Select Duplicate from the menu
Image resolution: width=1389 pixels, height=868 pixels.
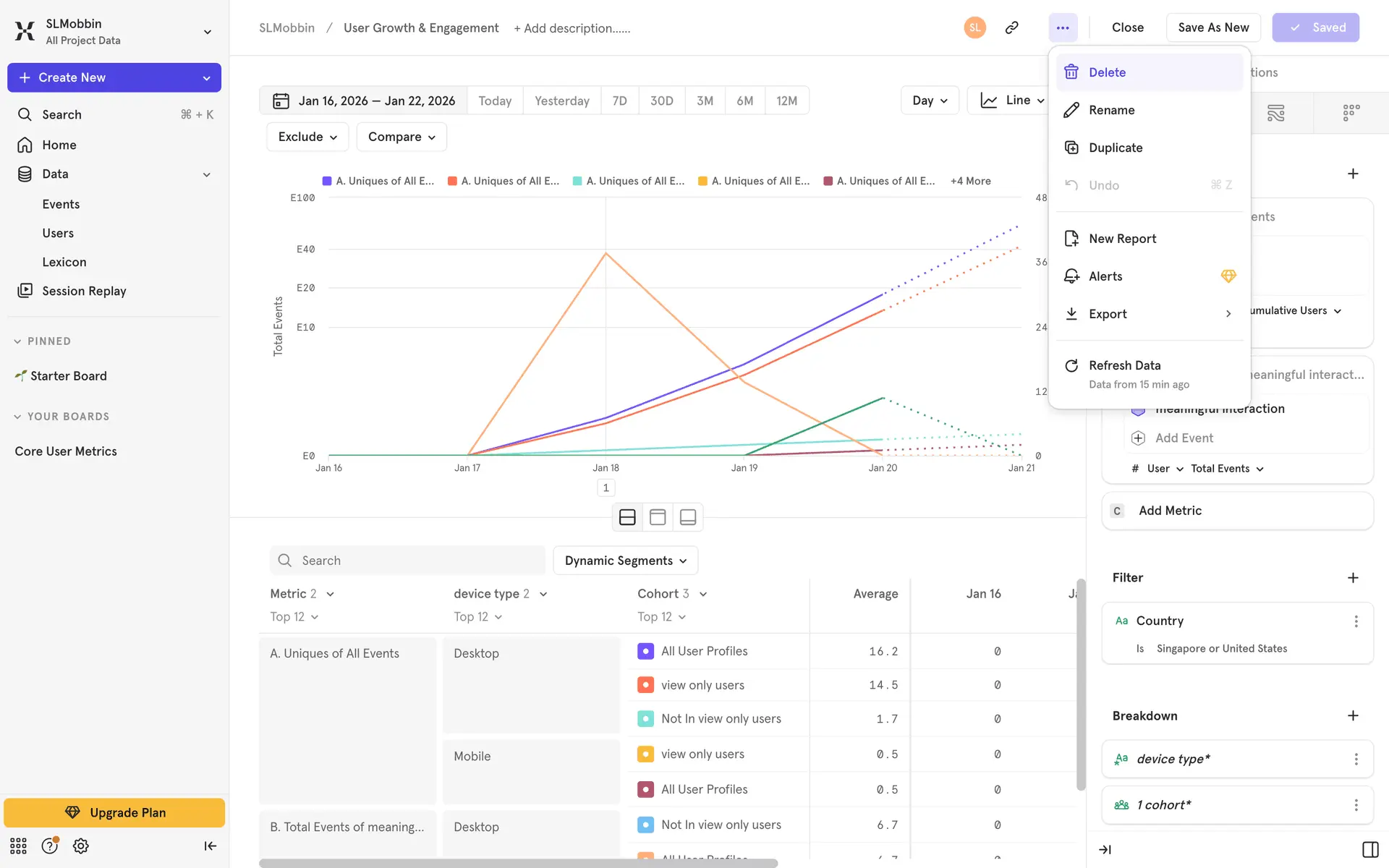[1115, 148]
